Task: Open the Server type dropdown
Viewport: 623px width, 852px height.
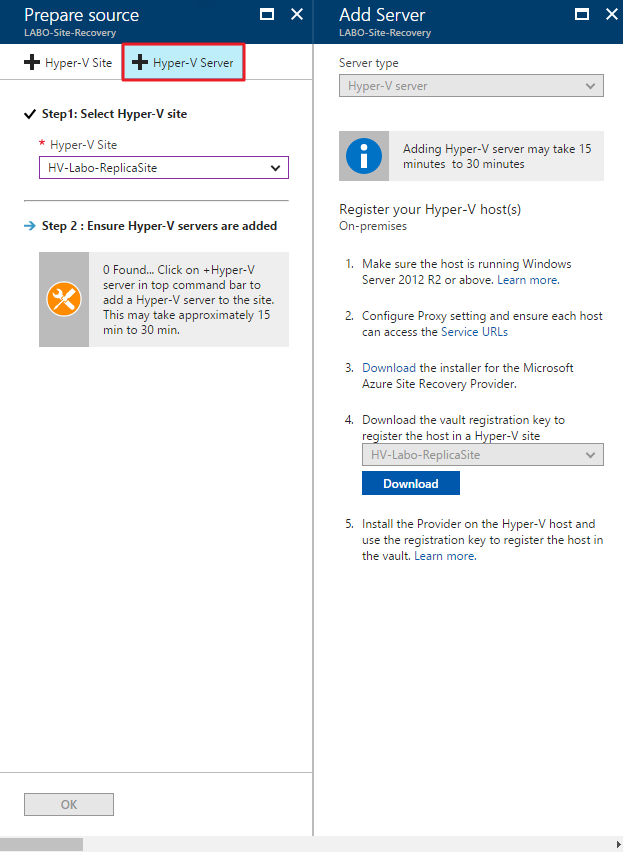Action: pyautogui.click(x=471, y=86)
